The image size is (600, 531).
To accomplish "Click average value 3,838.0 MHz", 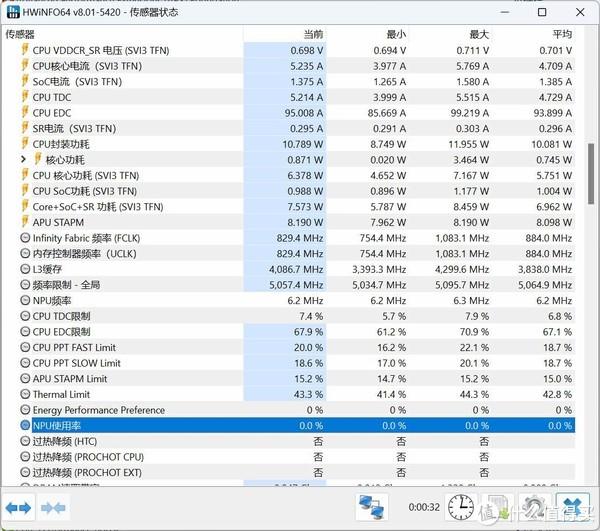I will 545,269.
